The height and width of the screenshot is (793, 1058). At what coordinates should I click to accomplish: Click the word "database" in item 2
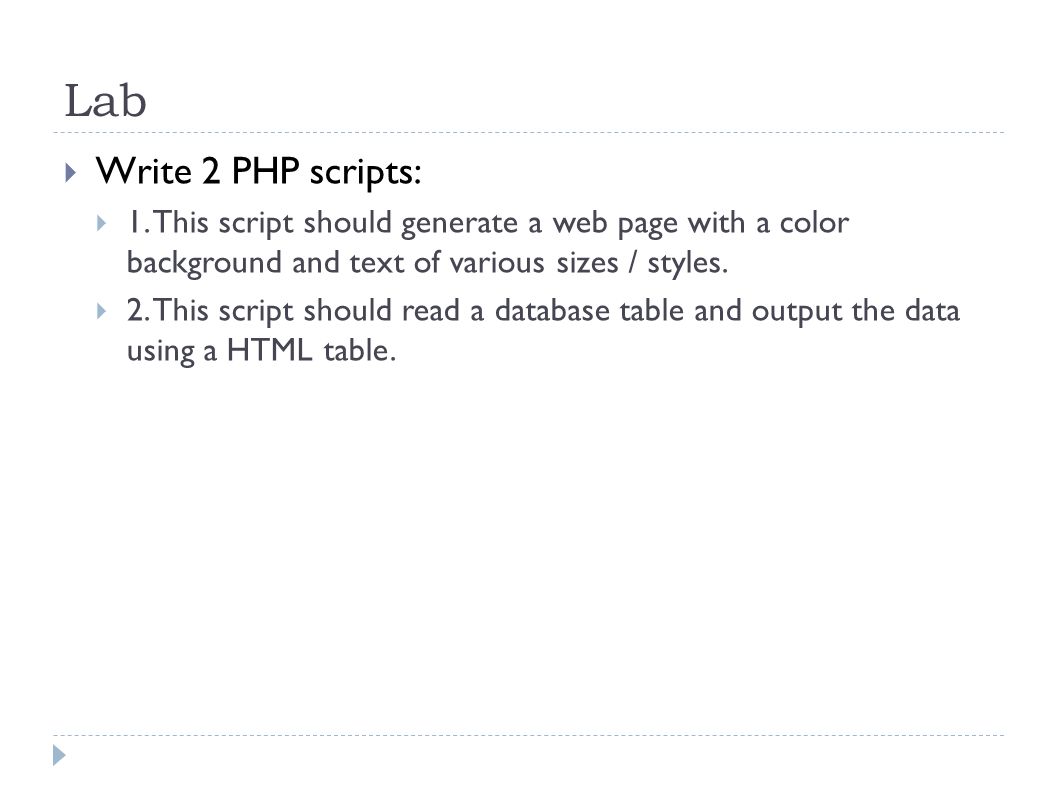[552, 310]
